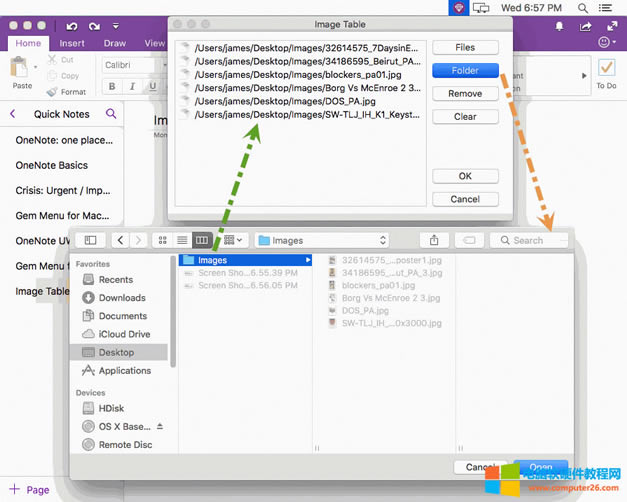Toggle the To Do checkbox tag
The height and width of the screenshot is (502, 627).
click(606, 67)
